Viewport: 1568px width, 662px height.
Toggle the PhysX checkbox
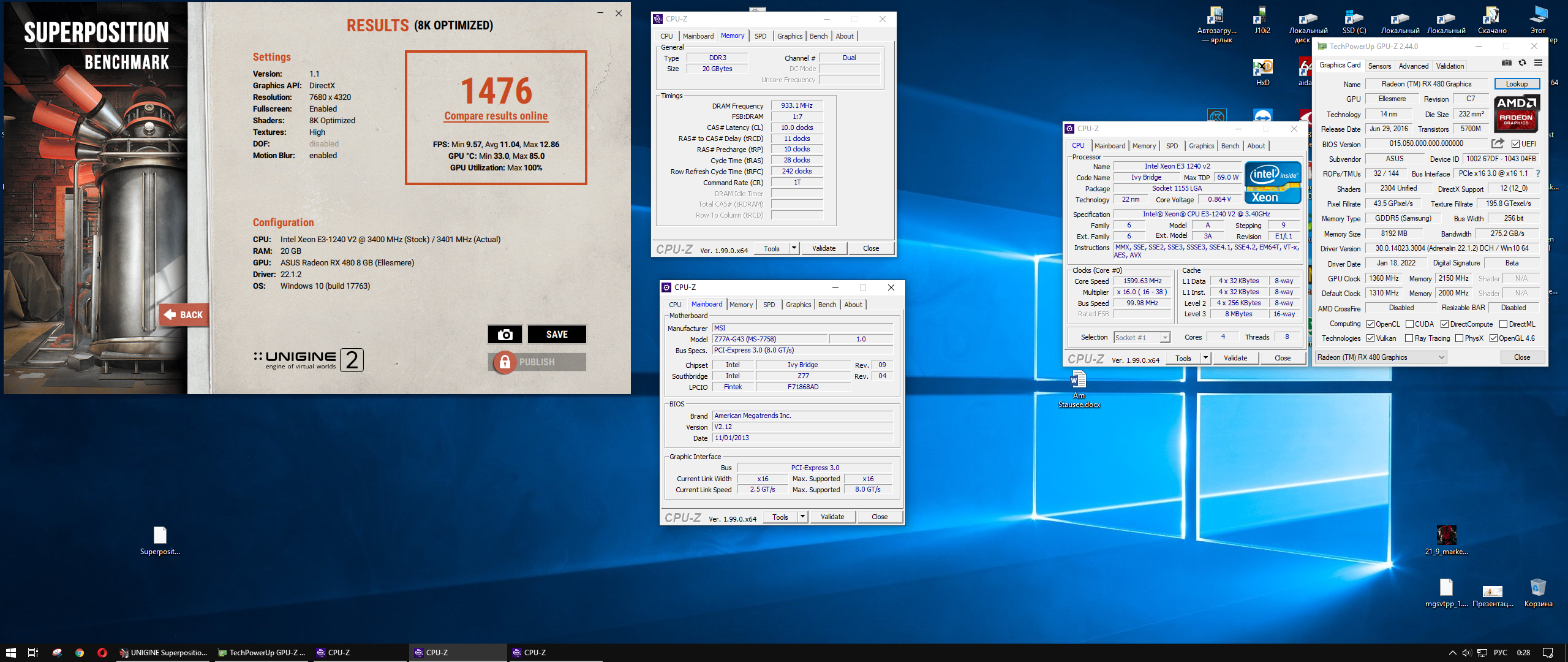[1459, 338]
